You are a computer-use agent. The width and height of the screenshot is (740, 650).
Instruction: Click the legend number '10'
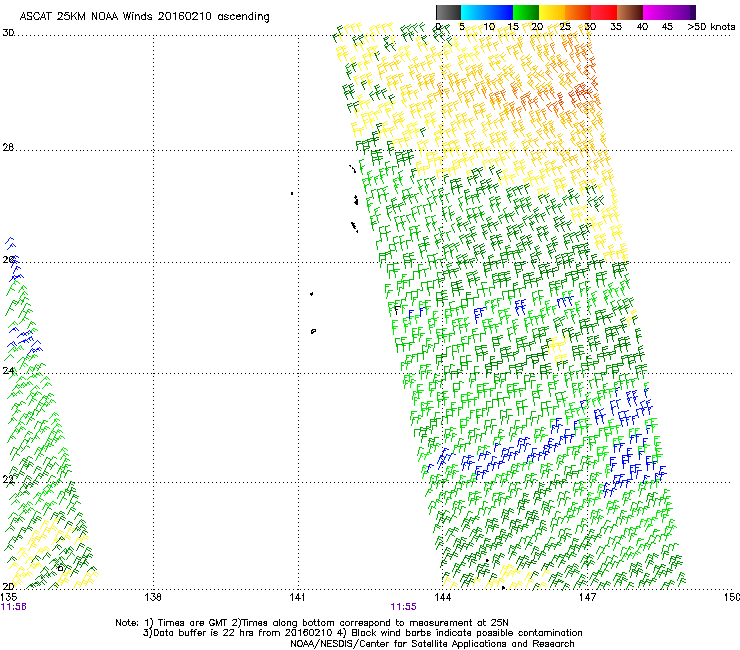489,27
